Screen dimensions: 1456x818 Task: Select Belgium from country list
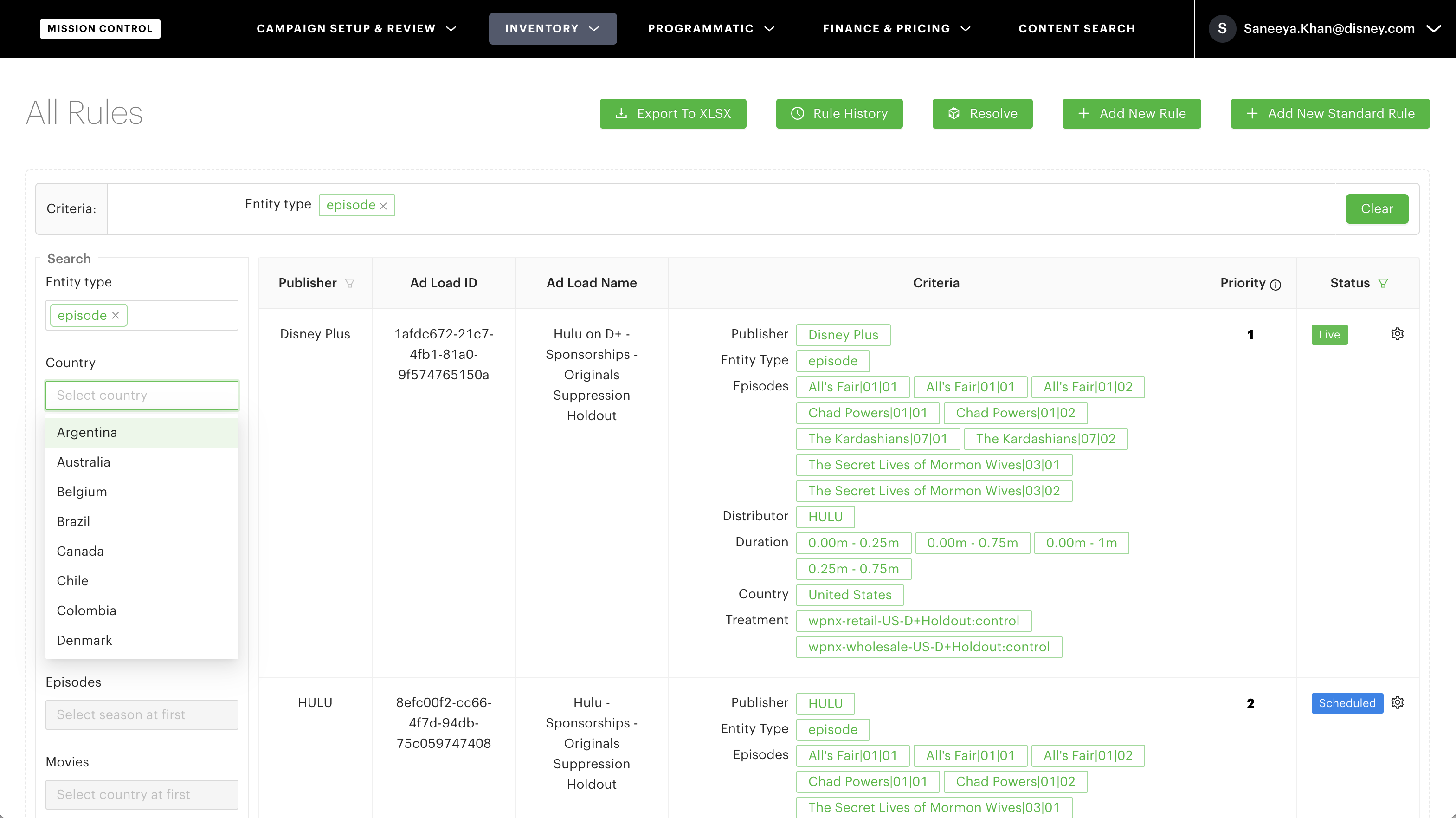142,492
